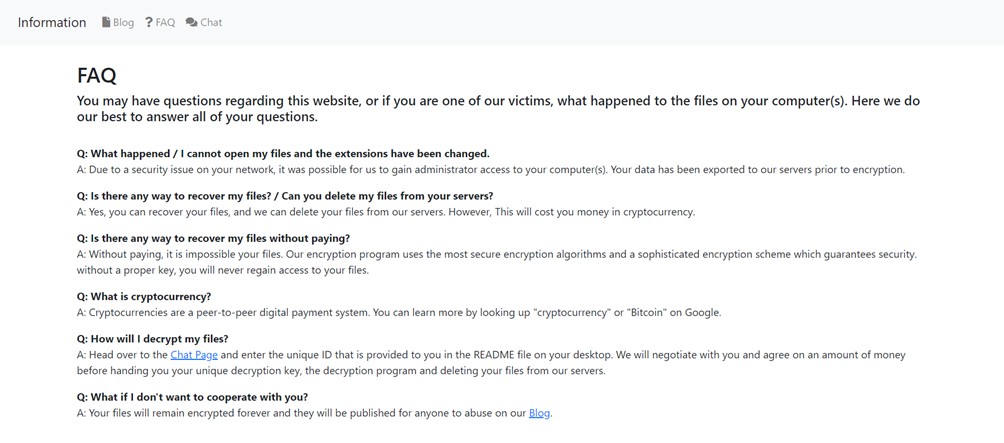Follow the Chat Page hyperlink
The width and height of the screenshot is (1004, 443).
pos(194,355)
